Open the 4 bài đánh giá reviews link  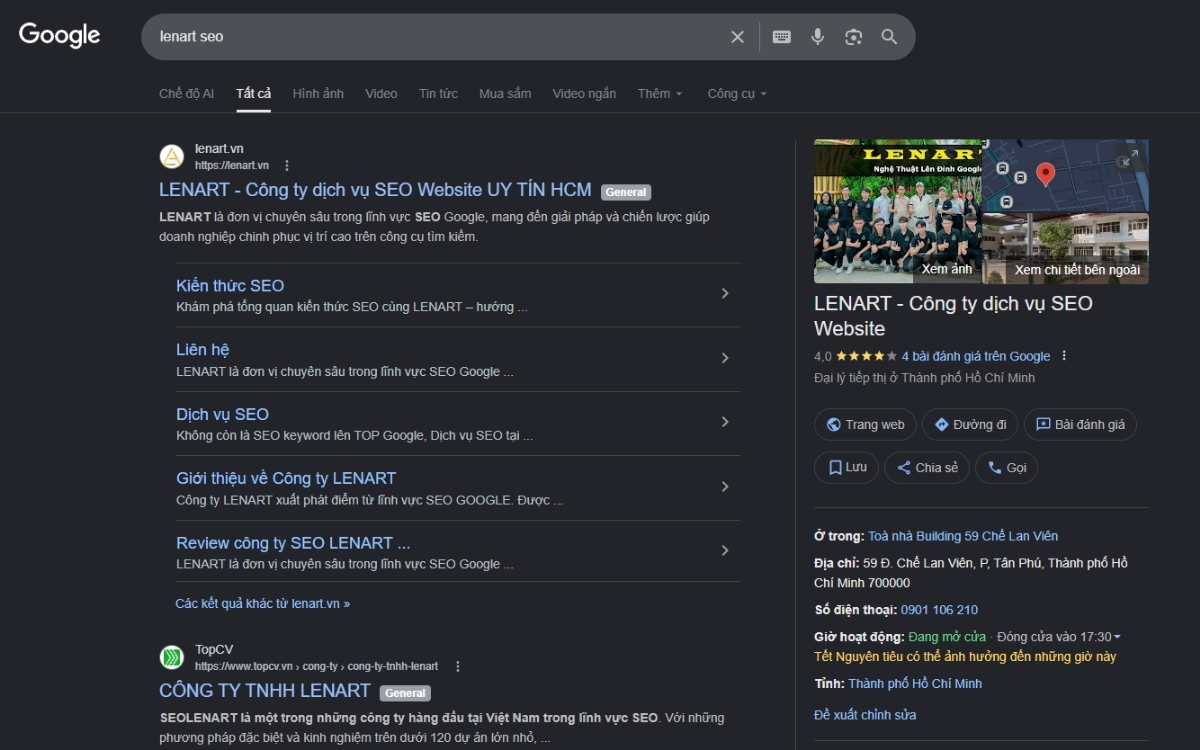pos(975,356)
